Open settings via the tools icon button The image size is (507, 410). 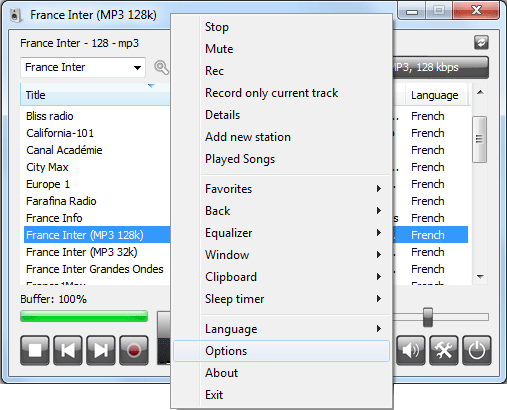(444, 350)
